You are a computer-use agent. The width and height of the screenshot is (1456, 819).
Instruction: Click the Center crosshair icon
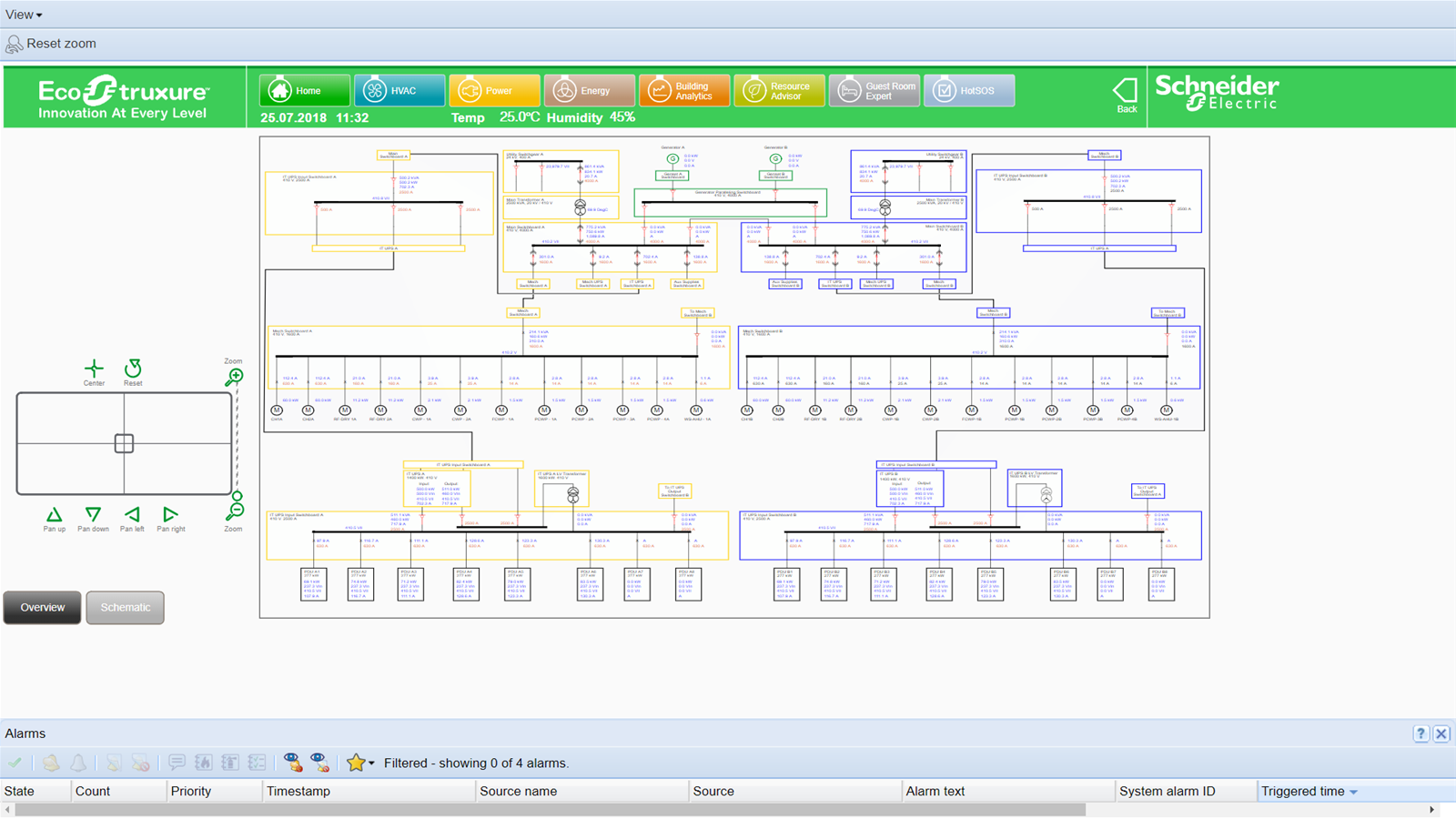click(94, 369)
